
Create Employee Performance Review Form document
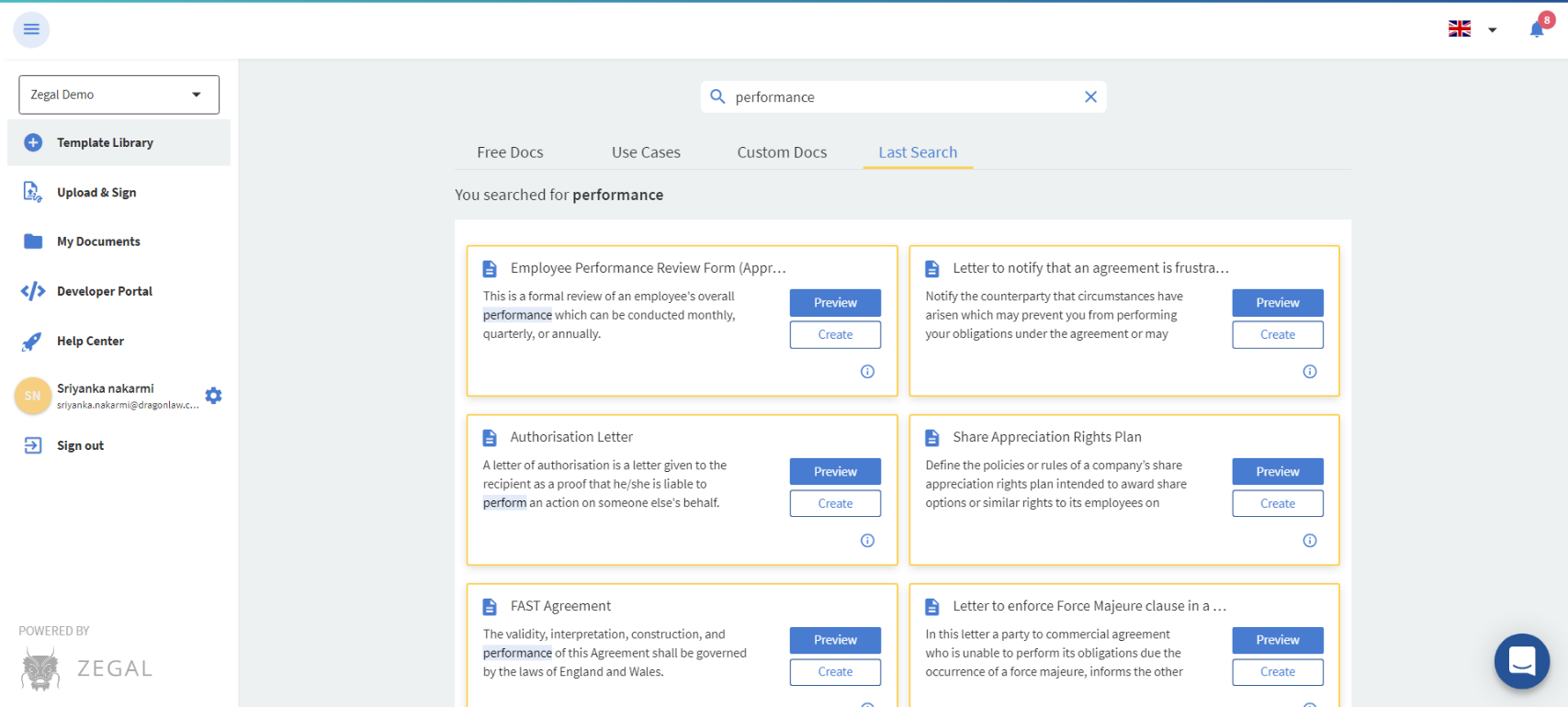pyautogui.click(x=835, y=334)
